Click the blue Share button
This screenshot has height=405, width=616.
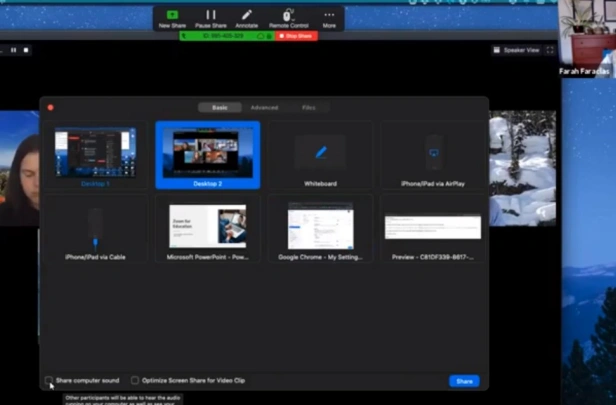(x=464, y=381)
